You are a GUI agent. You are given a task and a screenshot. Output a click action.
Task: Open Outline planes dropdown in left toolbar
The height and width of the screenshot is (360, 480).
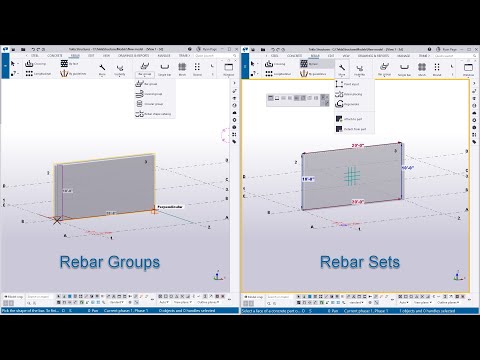click(x=208, y=302)
